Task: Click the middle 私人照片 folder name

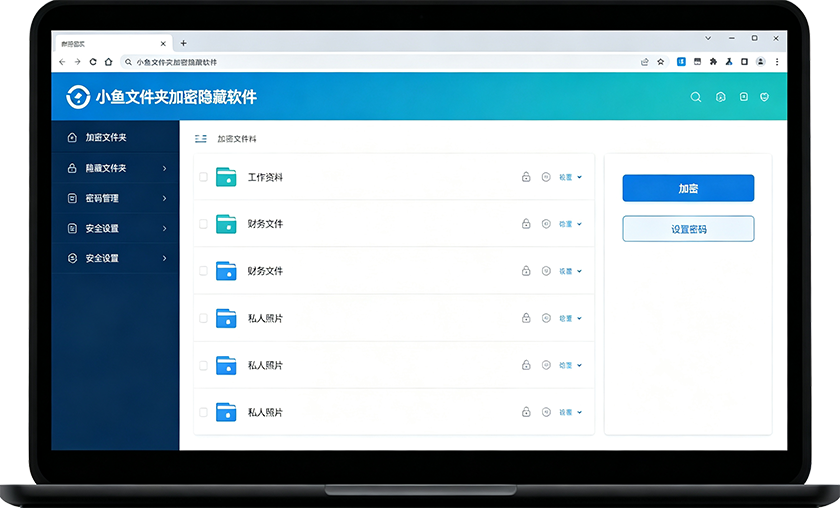Action: (265, 365)
